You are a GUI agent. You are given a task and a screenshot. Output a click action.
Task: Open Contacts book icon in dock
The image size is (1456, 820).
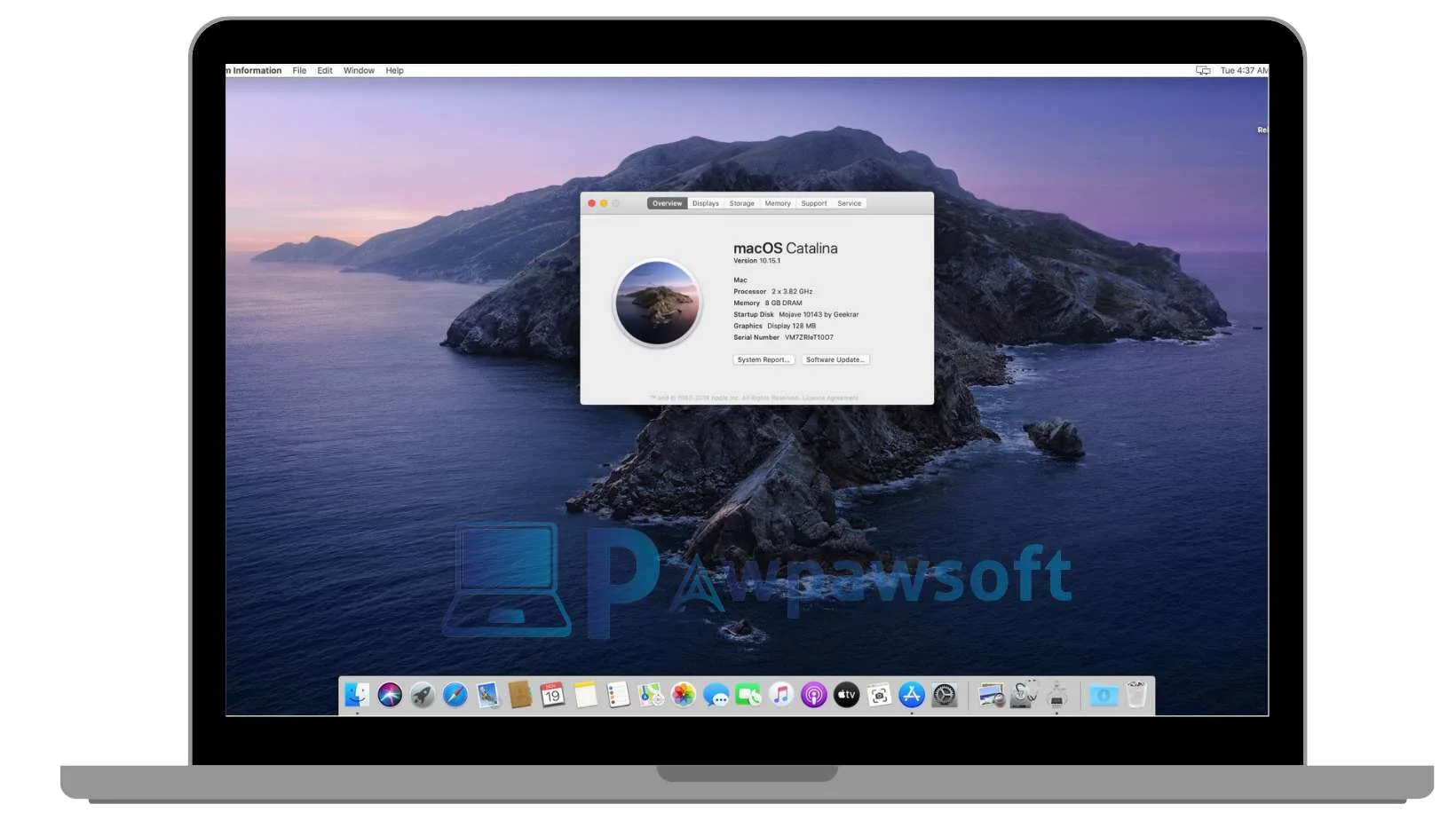[x=520, y=695]
